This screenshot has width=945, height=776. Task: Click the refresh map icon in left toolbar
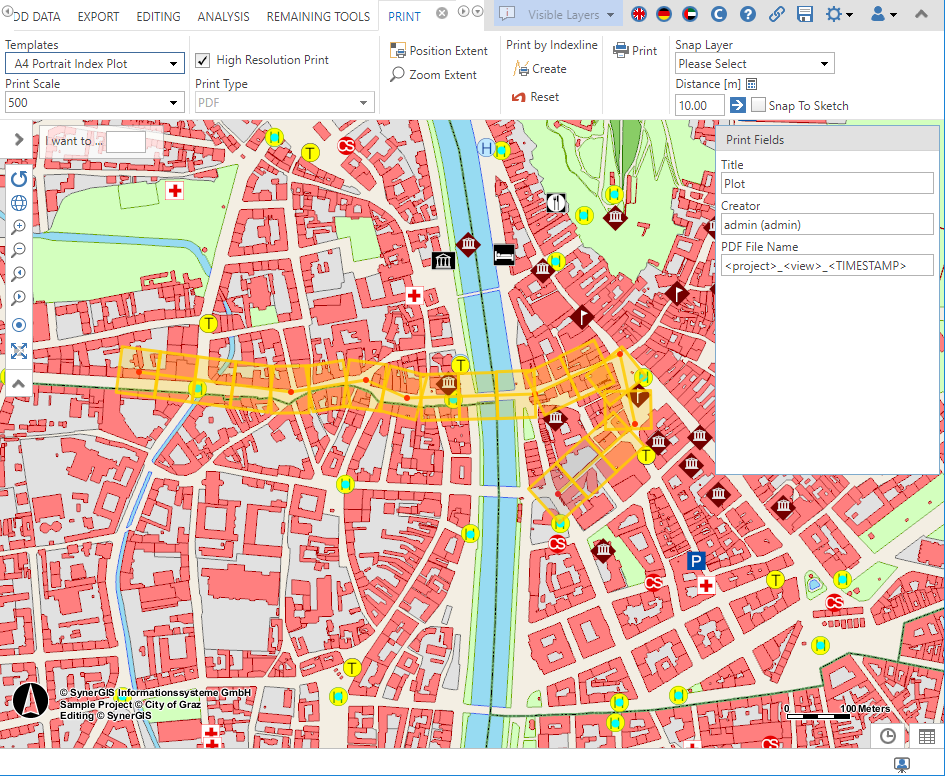click(19, 179)
